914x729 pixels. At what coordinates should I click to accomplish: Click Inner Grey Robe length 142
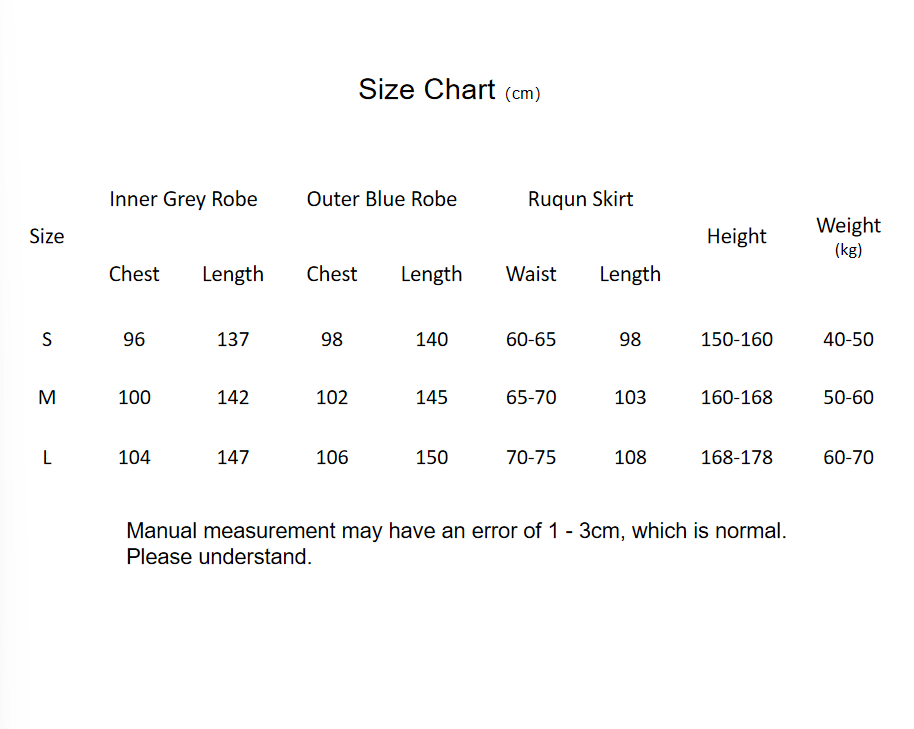(233, 397)
